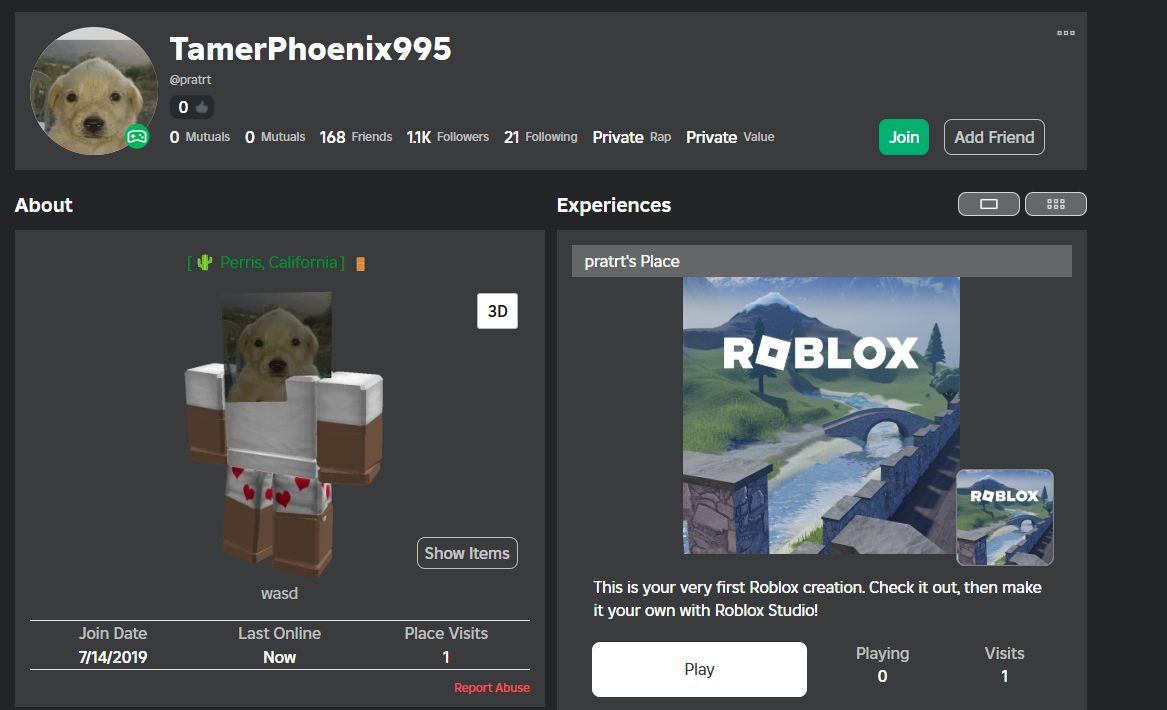This screenshot has height=710, width=1167.
Task: Click the green in-game status icon on avatar
Action: [137, 137]
